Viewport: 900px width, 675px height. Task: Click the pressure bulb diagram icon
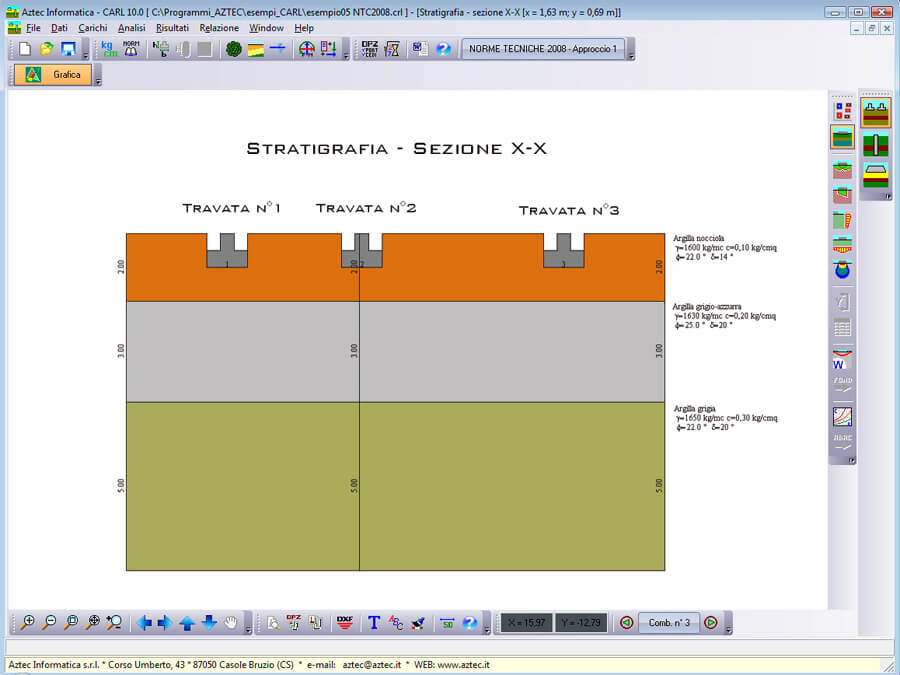coord(842,269)
